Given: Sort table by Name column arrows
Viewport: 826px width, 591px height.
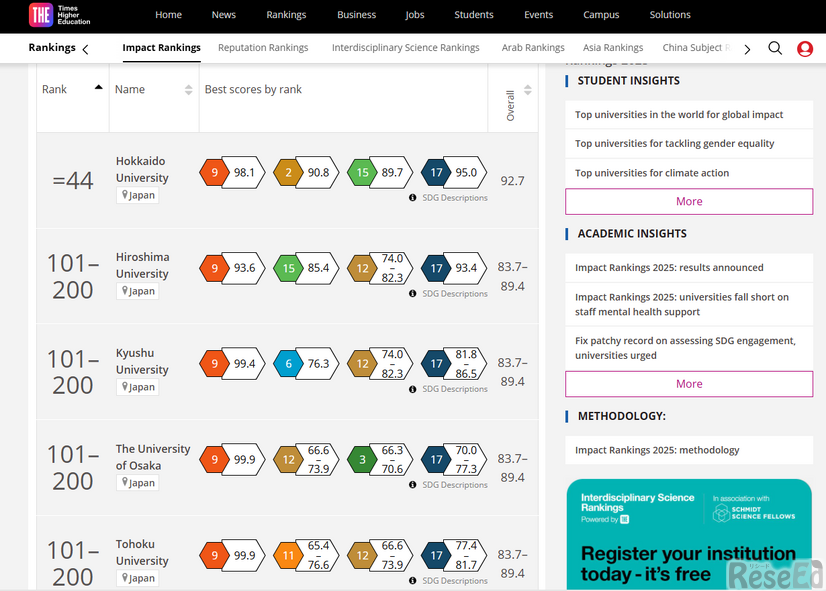Looking at the screenshot, I should pos(189,90).
